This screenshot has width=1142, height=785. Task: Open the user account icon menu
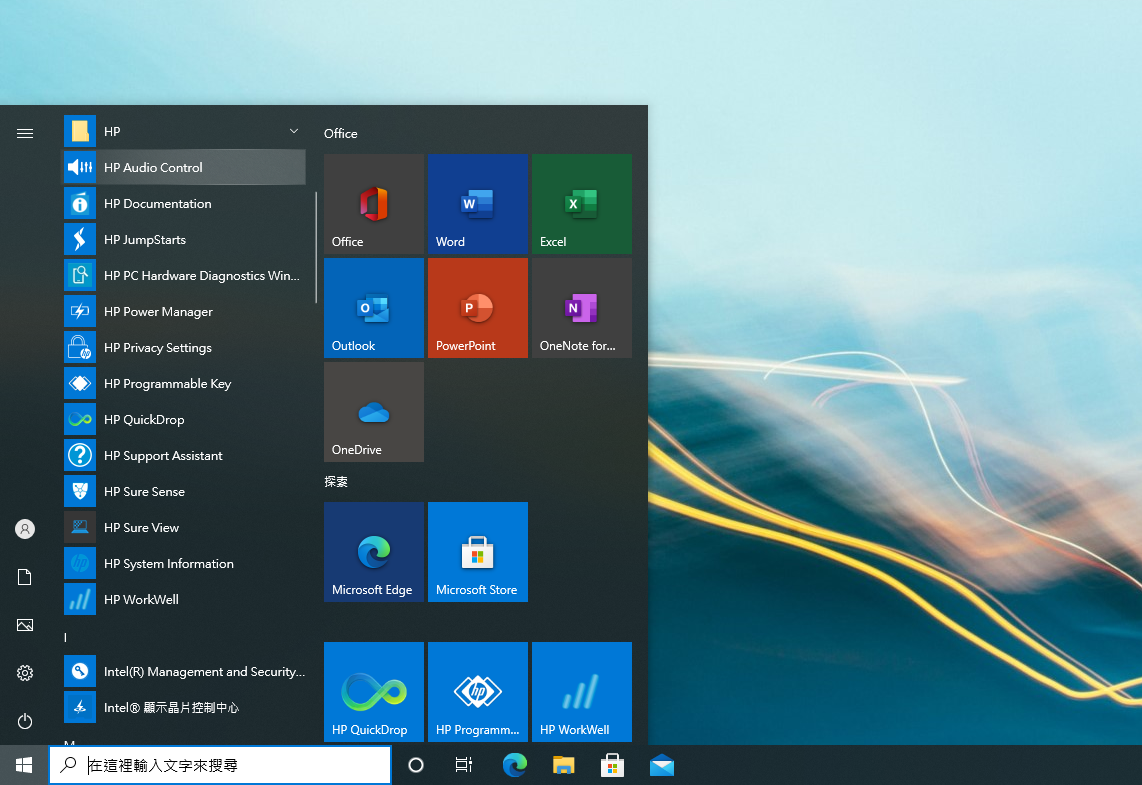click(x=25, y=529)
